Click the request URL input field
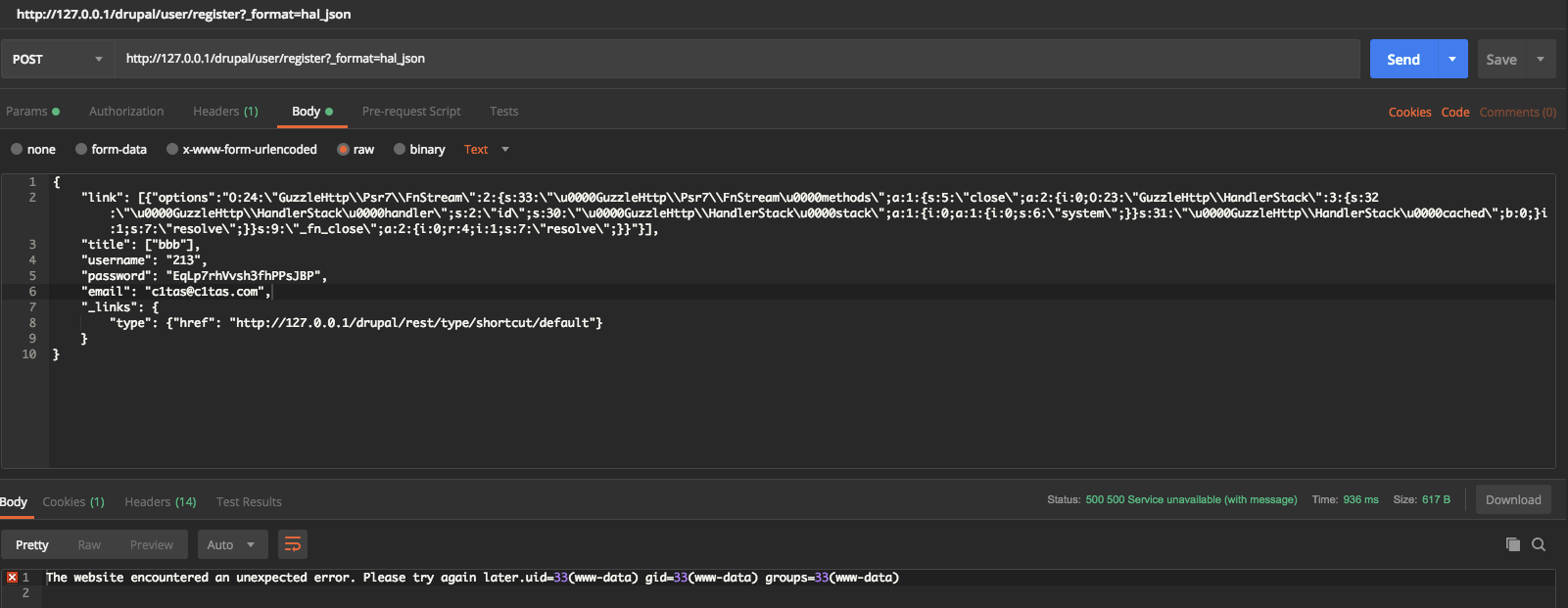The height and width of the screenshot is (608, 1568). 735,59
